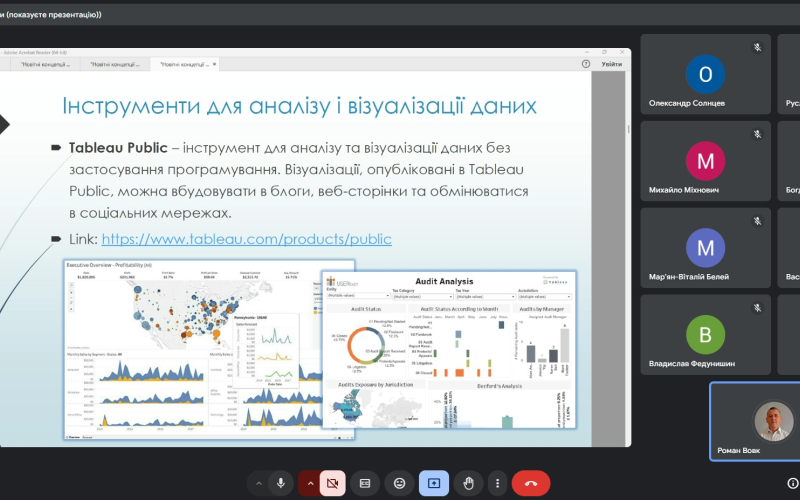Click 'Tableau Public' bold text on slide
Viewport: 800px width, 500px height.
click(118, 147)
